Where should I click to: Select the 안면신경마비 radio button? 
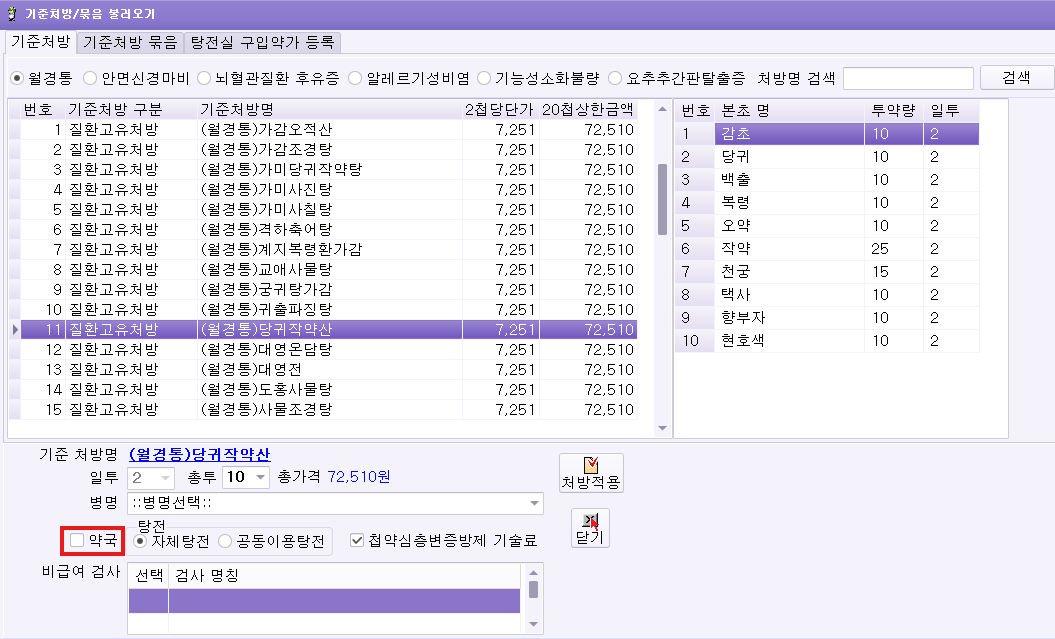(89, 79)
